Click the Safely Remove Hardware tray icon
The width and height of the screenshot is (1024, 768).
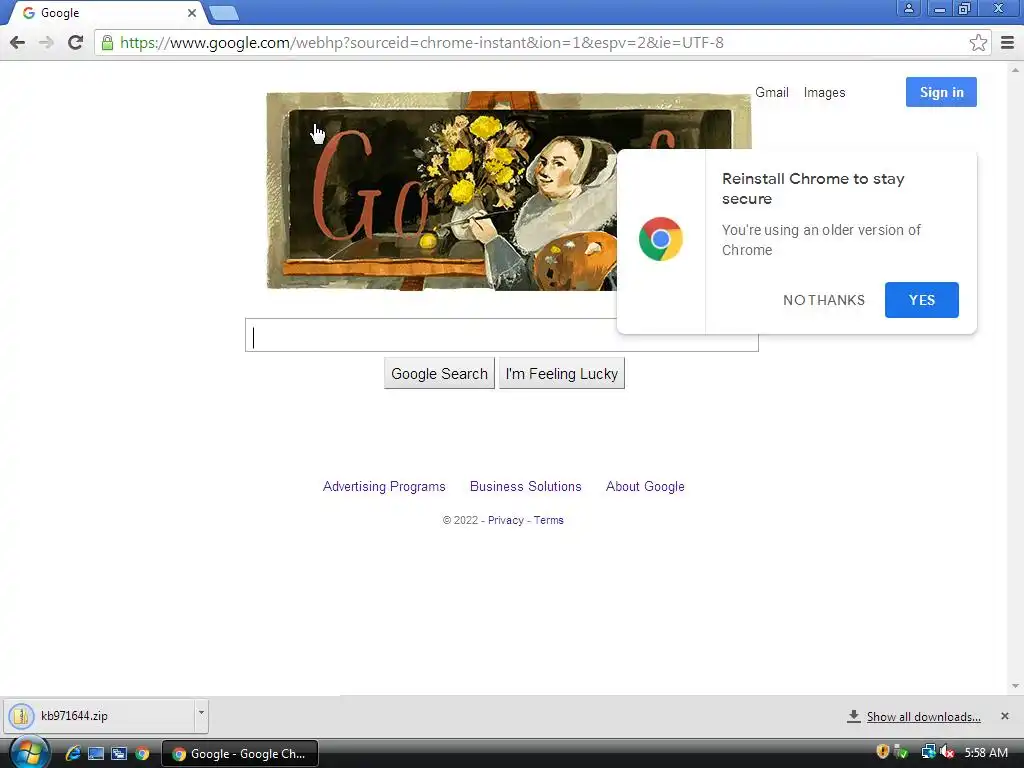[x=901, y=752]
